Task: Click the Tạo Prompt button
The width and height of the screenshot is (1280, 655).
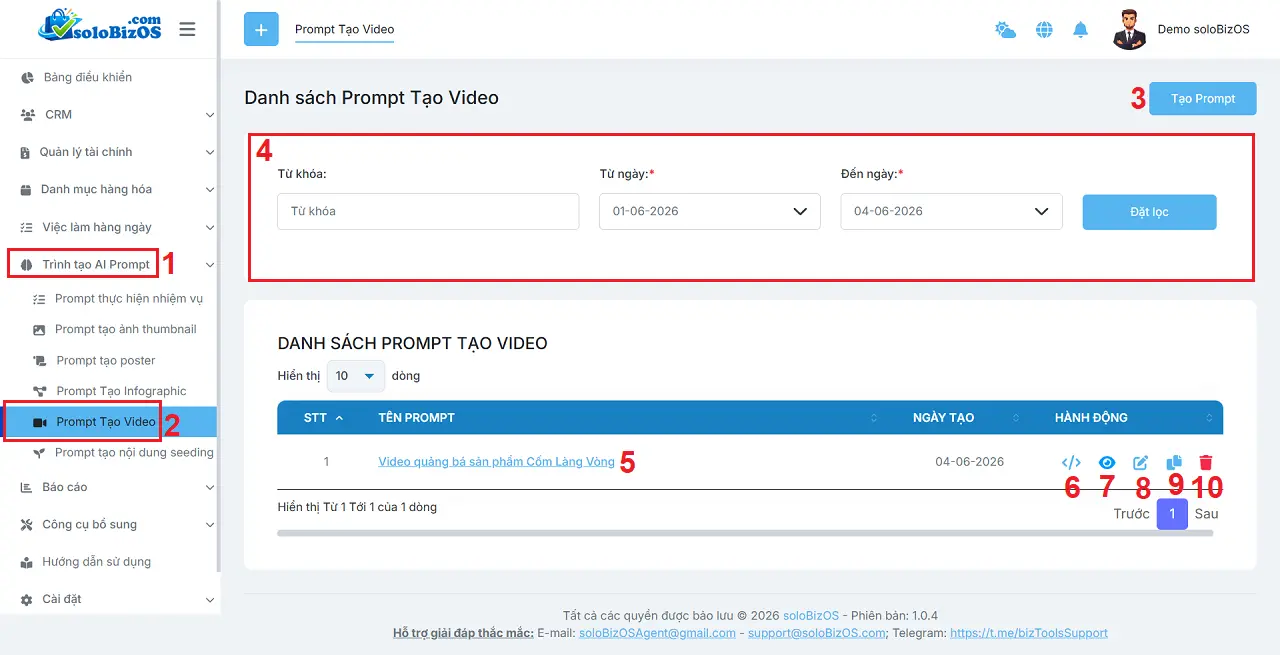Action: pyautogui.click(x=1203, y=99)
